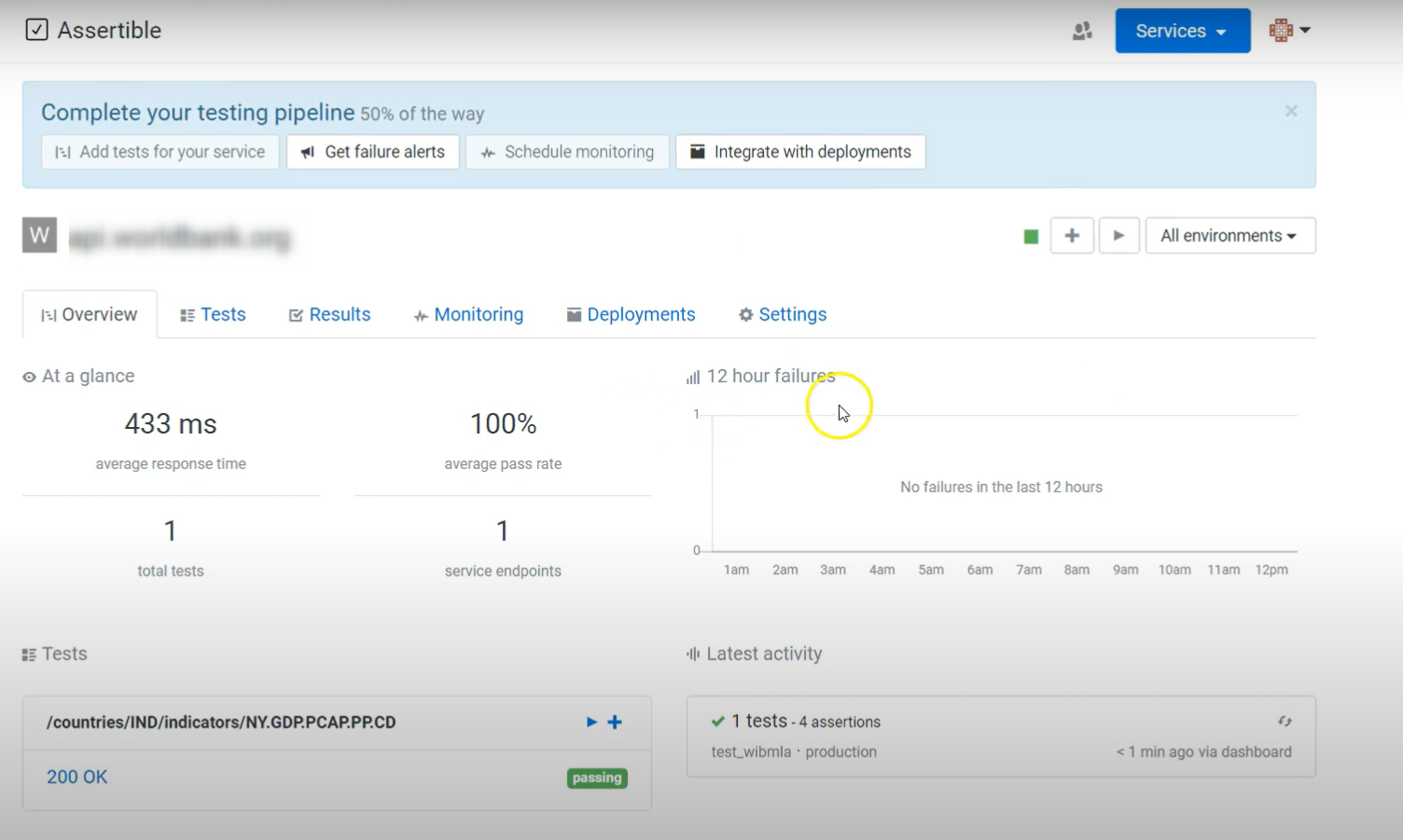Run the /countries/IND test with its play icon
This screenshot has width=1403, height=840.
[591, 722]
